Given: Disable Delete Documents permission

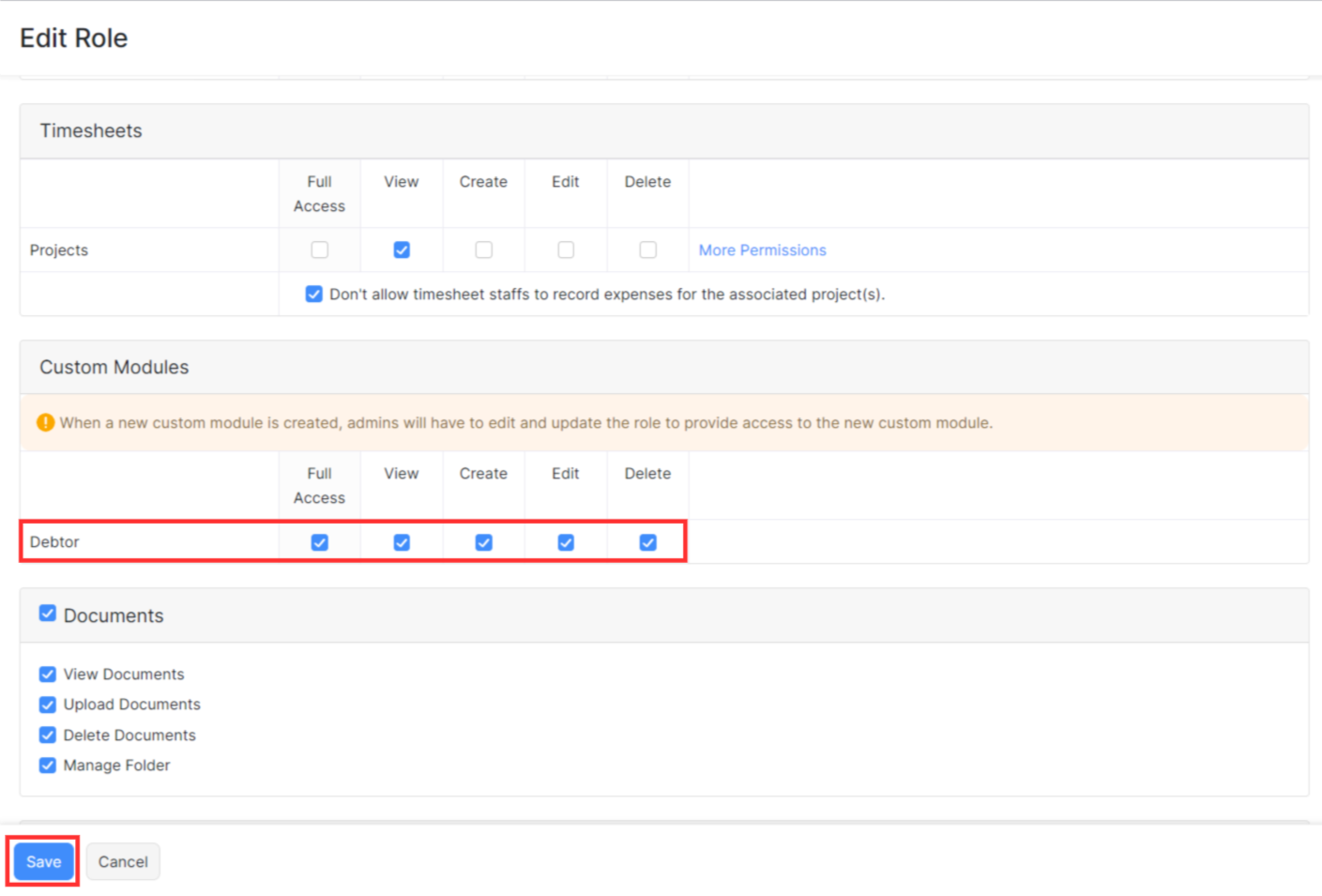Looking at the screenshot, I should pos(47,735).
